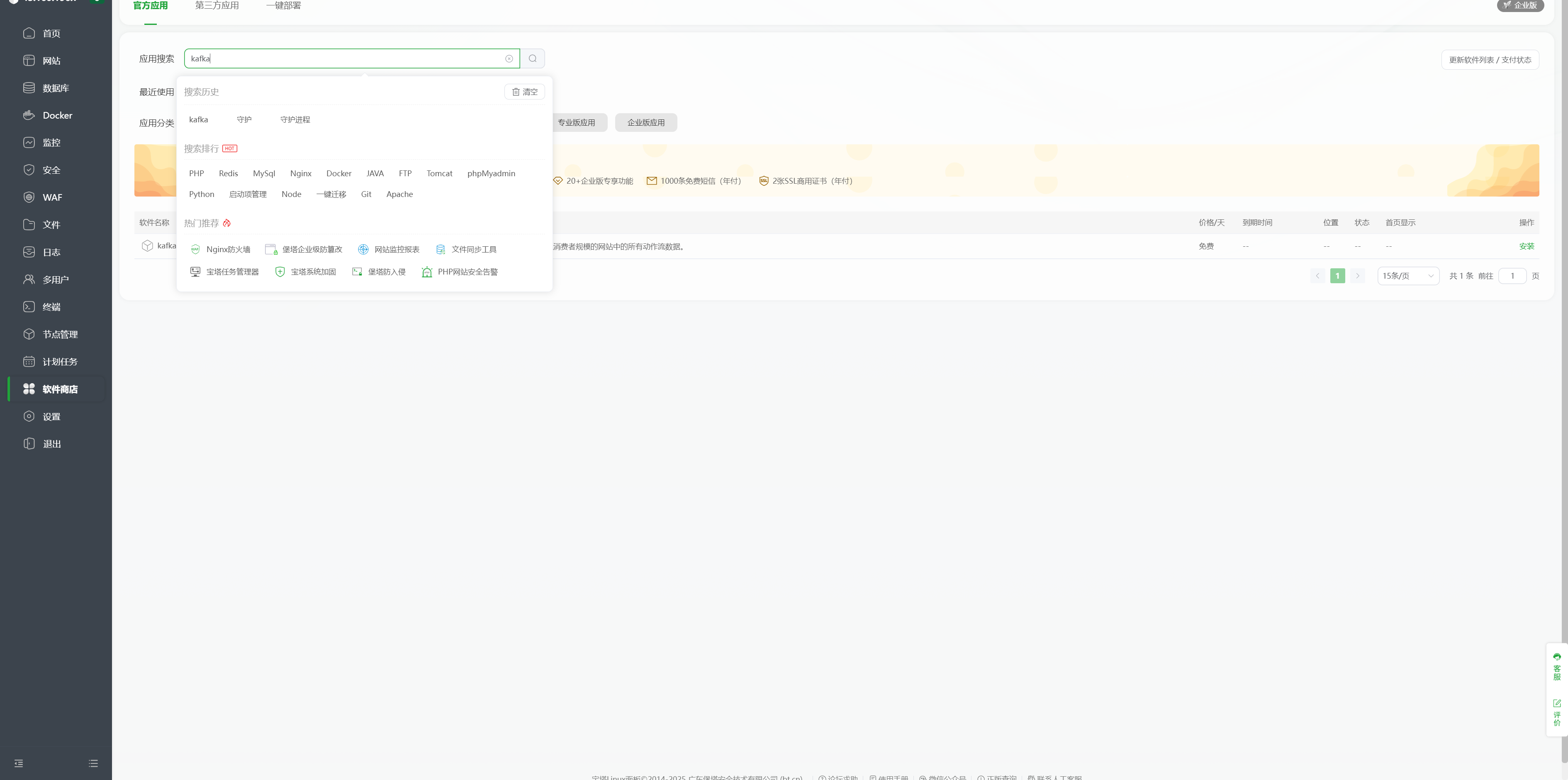Image resolution: width=1568 pixels, height=780 pixels.
Task: Click 清空 to clear search history
Action: 525,92
